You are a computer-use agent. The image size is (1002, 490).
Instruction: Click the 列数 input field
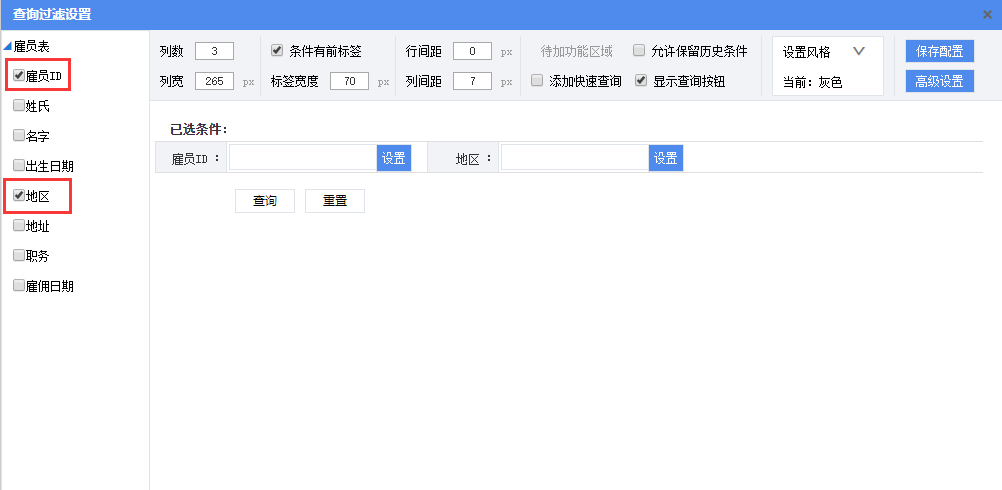pos(214,52)
